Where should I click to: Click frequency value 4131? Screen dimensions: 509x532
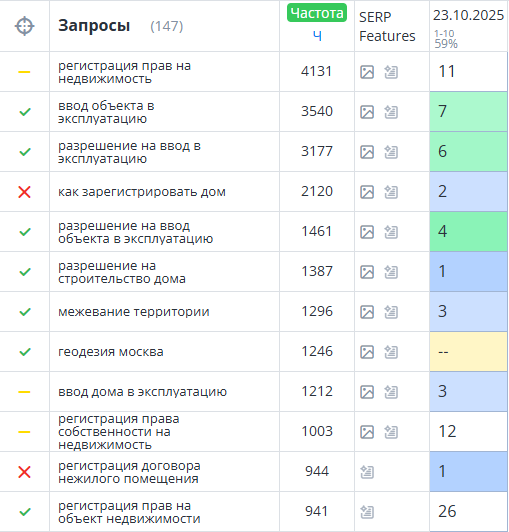pyautogui.click(x=316, y=72)
